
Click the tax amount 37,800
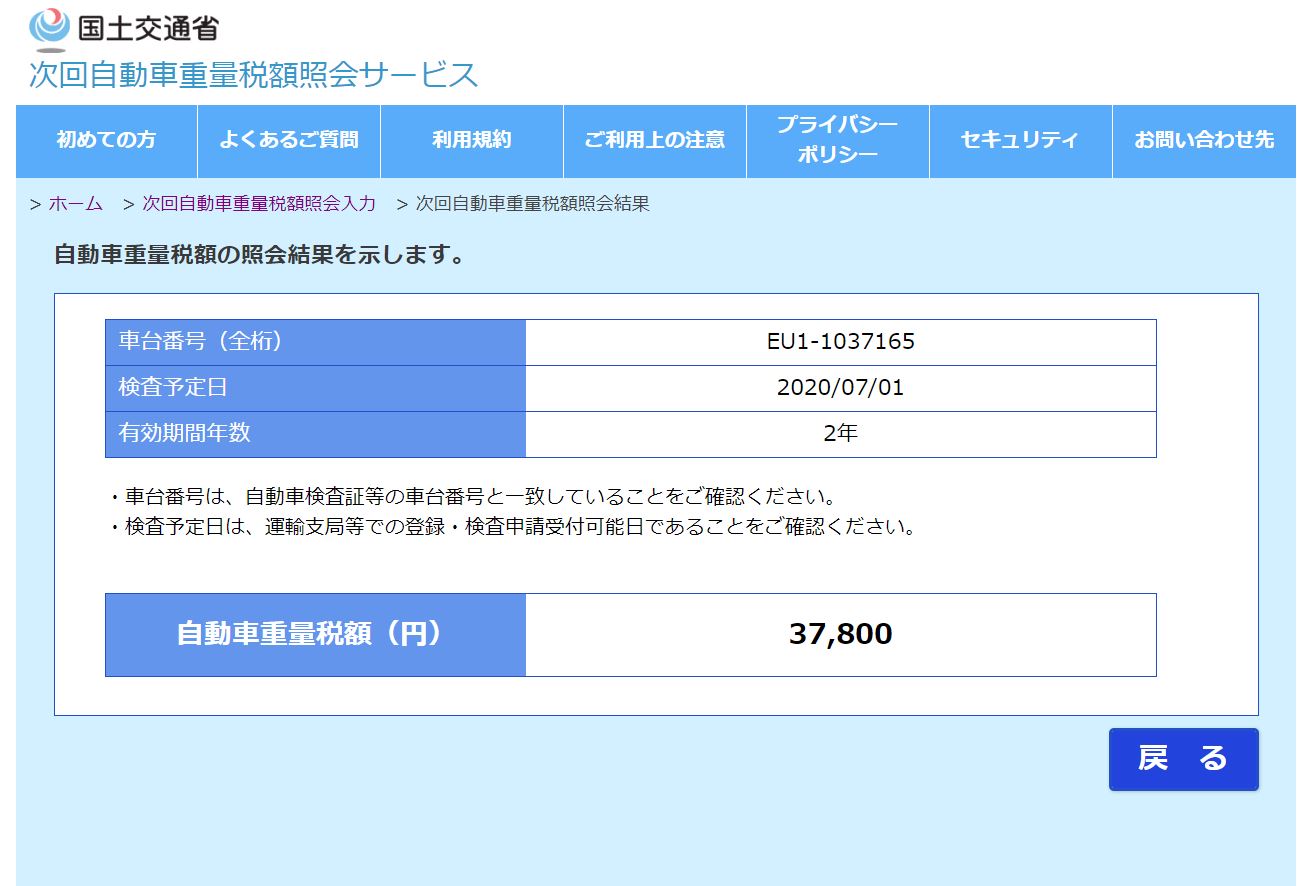[840, 634]
